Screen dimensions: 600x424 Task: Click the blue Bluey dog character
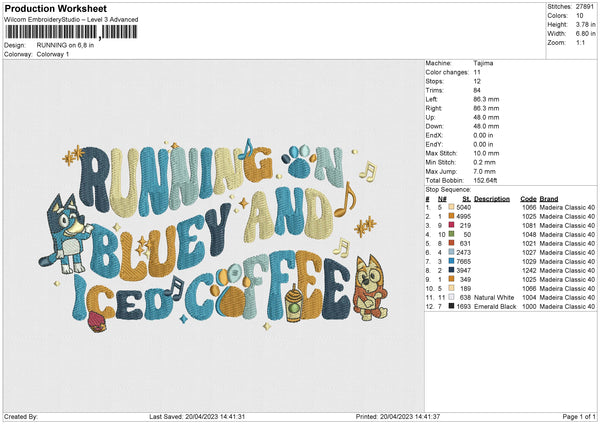pyautogui.click(x=72, y=236)
